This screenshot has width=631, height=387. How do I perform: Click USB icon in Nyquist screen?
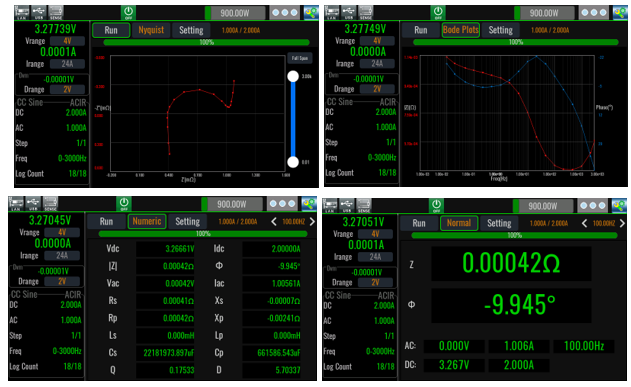pos(39,12)
